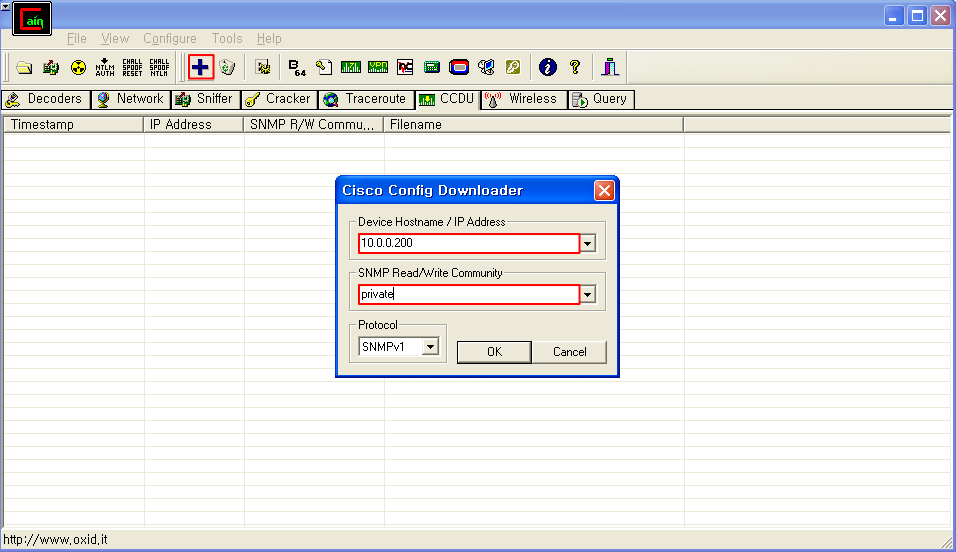Click the http://www.oxid.it status bar text
This screenshot has width=956, height=552.
tap(55, 539)
